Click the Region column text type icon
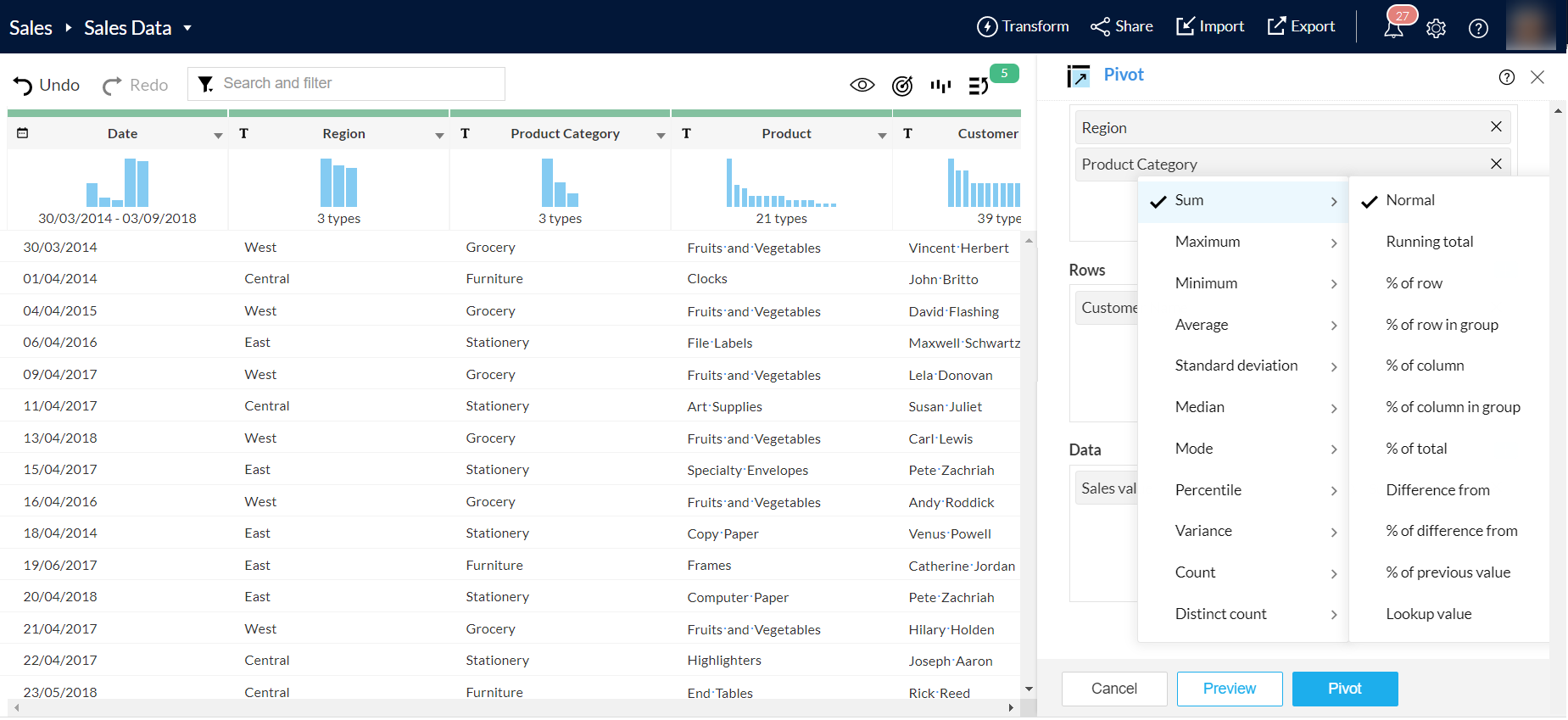Image resolution: width=1568 pixels, height=720 pixels. [x=244, y=133]
